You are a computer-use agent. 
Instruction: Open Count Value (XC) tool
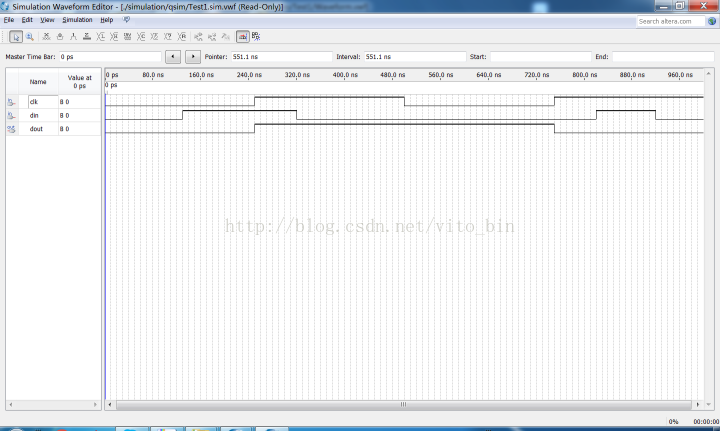tap(141, 37)
